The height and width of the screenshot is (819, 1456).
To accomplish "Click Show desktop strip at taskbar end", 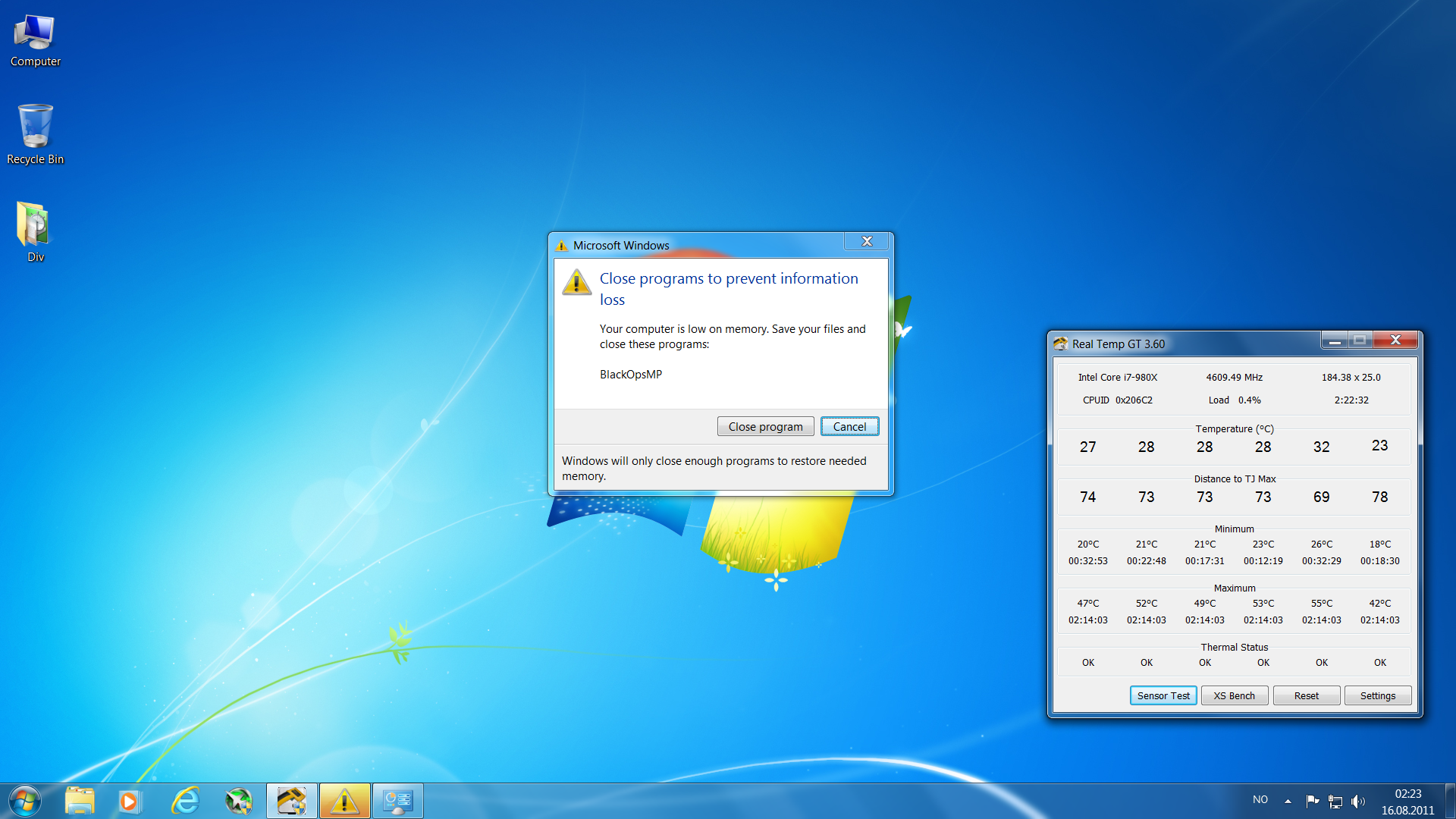I will [x=1450, y=801].
